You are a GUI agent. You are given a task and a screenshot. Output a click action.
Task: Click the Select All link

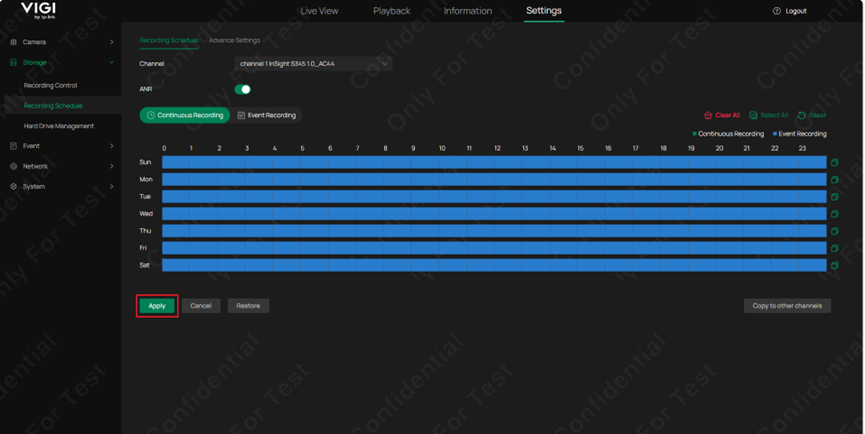tap(774, 115)
